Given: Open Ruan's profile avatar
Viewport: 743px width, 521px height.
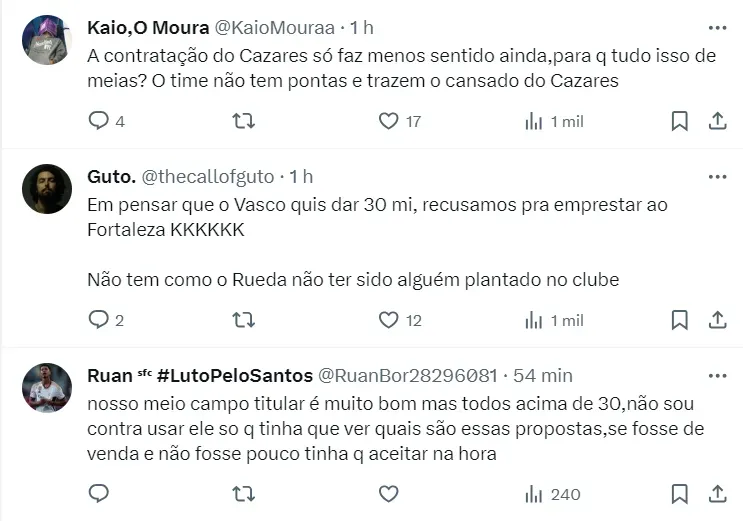Looking at the screenshot, I should pos(47,388).
